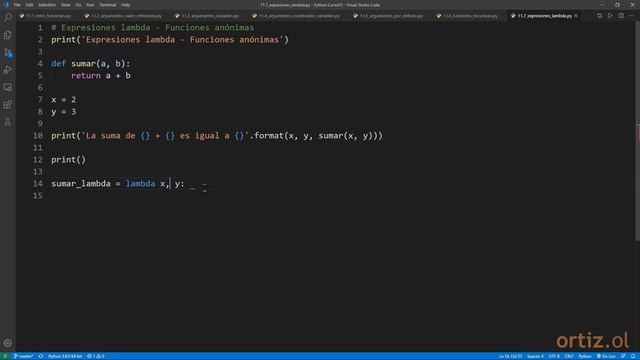Screen dimensions: 640x360
Task: Select the Python interpreter in status bar
Action: 65,356
